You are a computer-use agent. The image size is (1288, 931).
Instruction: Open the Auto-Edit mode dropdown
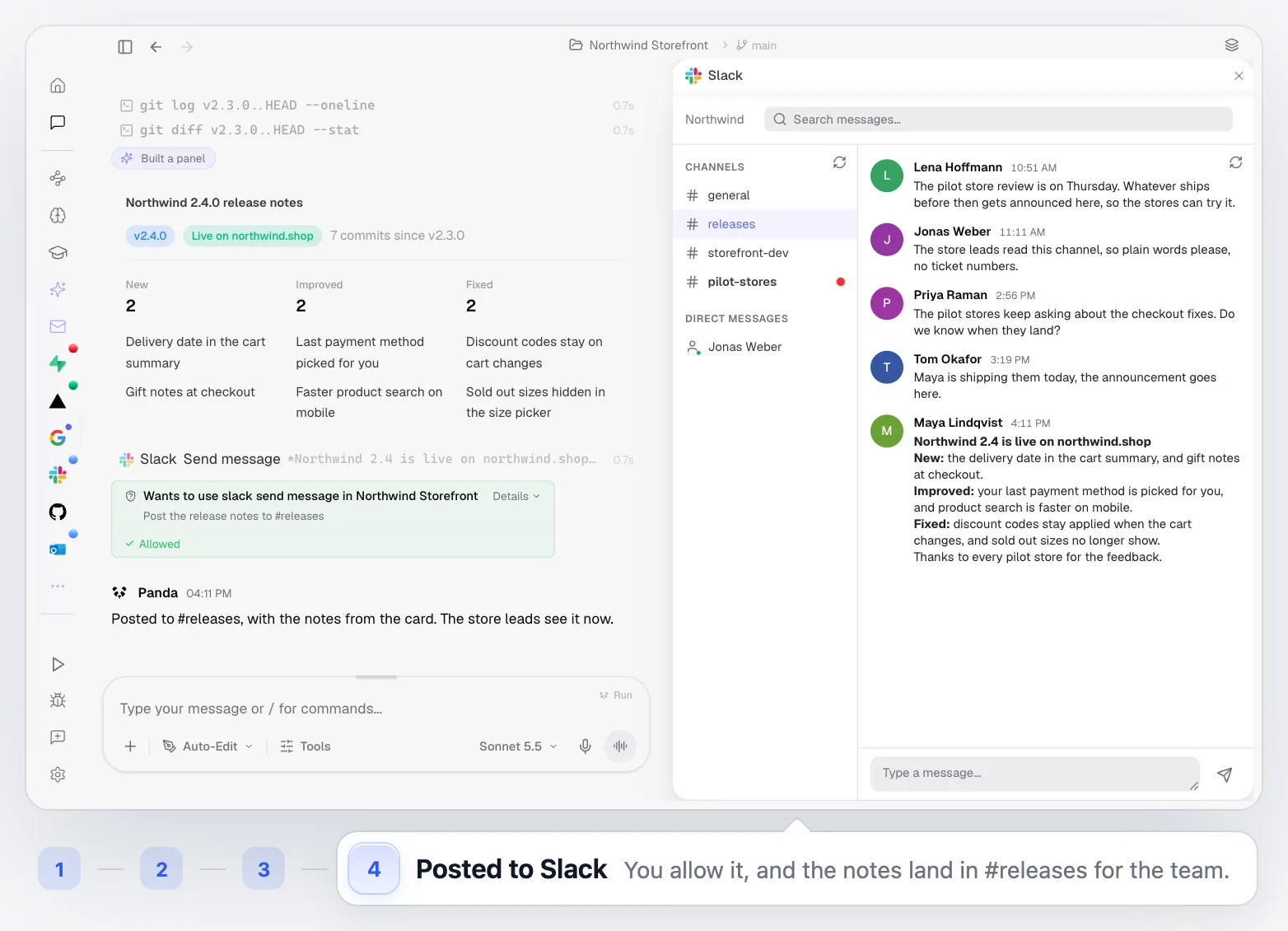208,746
